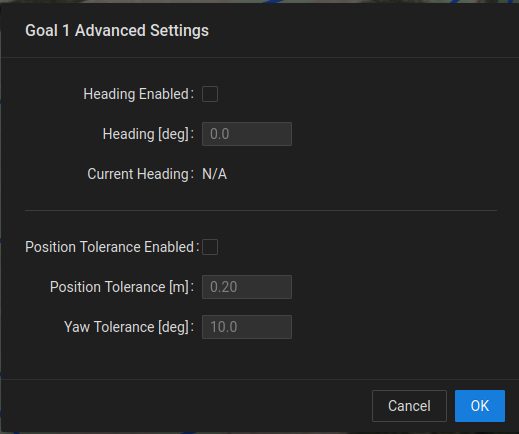Click into the Yaw Tolerance [deg] field
The width and height of the screenshot is (519, 434).
[247, 327]
